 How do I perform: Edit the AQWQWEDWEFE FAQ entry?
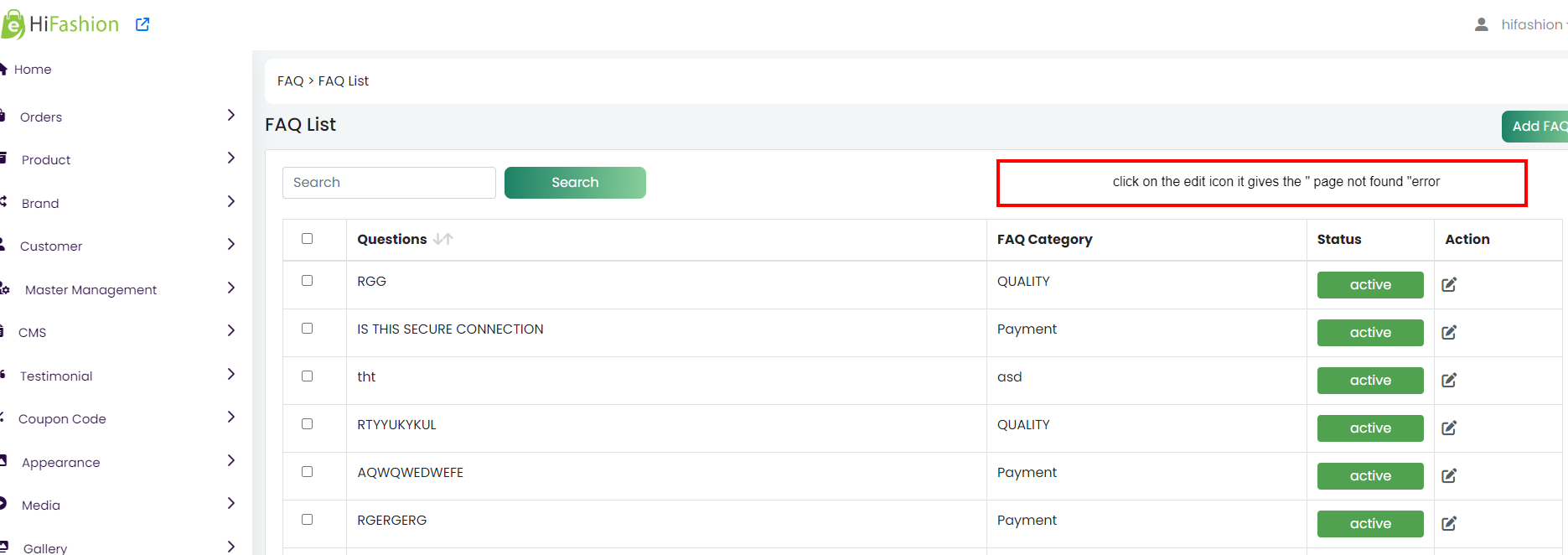pyautogui.click(x=1449, y=476)
